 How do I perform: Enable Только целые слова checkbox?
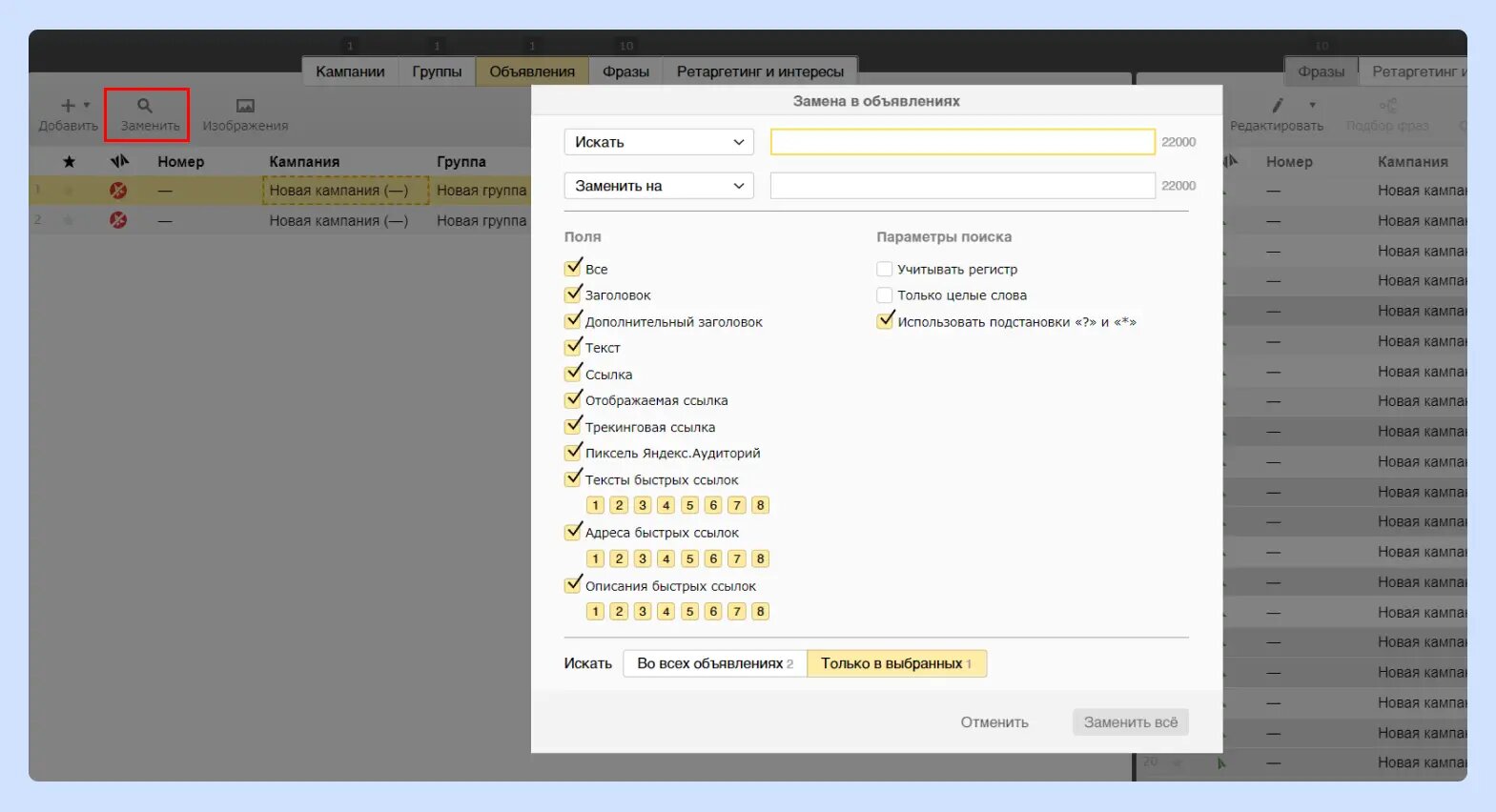click(x=885, y=295)
